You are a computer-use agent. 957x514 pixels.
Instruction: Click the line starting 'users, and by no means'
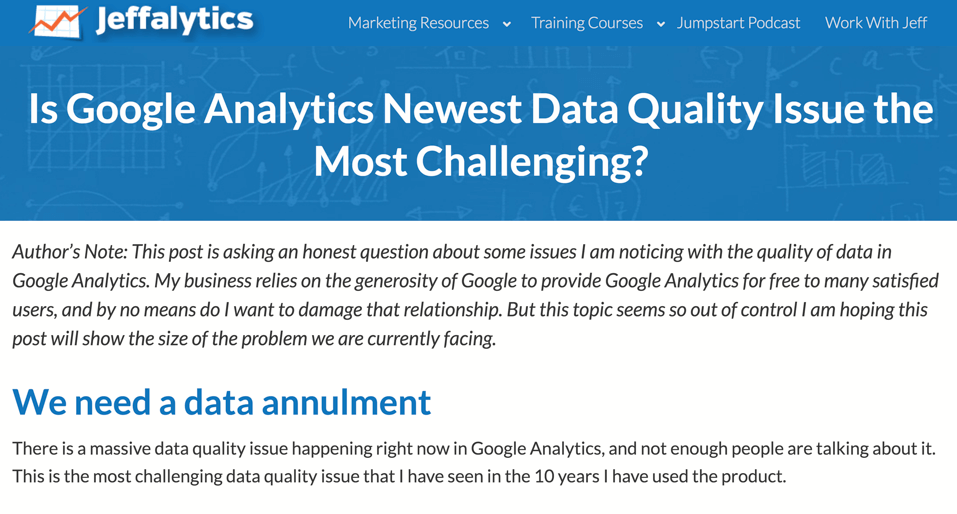(470, 309)
